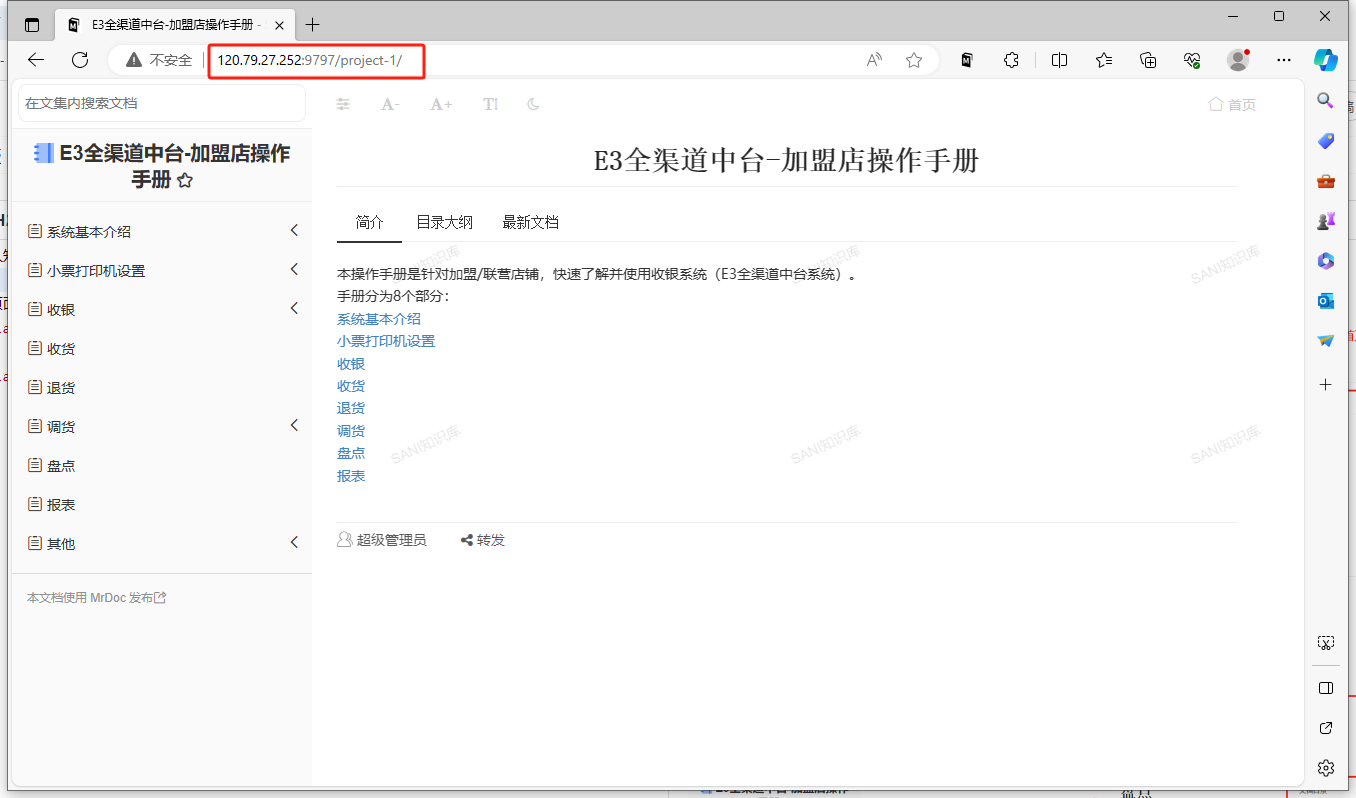Open 盘点 in the sidebar

pyautogui.click(x=61, y=466)
